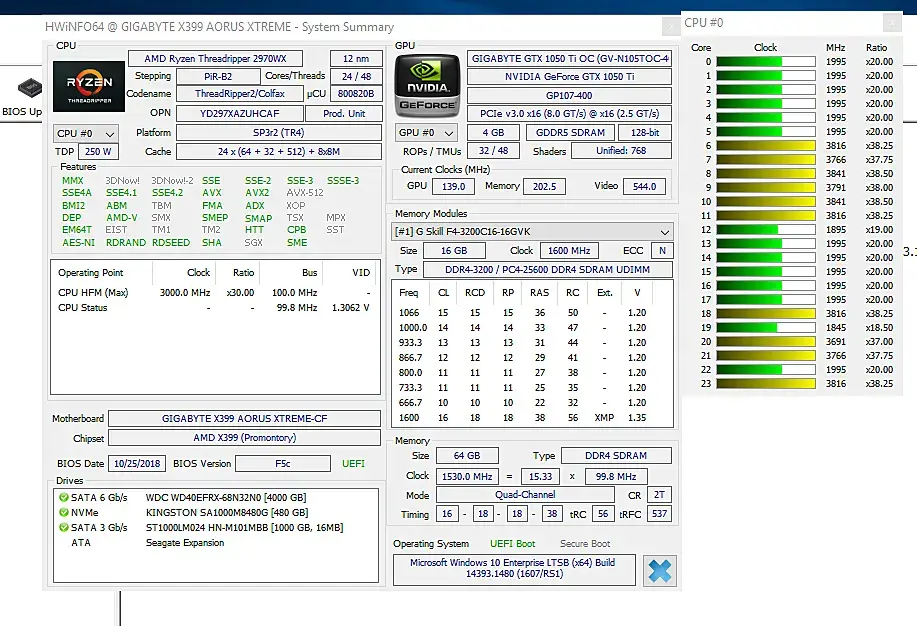
Task: Click the blue X close icon
Action: pyautogui.click(x=660, y=570)
